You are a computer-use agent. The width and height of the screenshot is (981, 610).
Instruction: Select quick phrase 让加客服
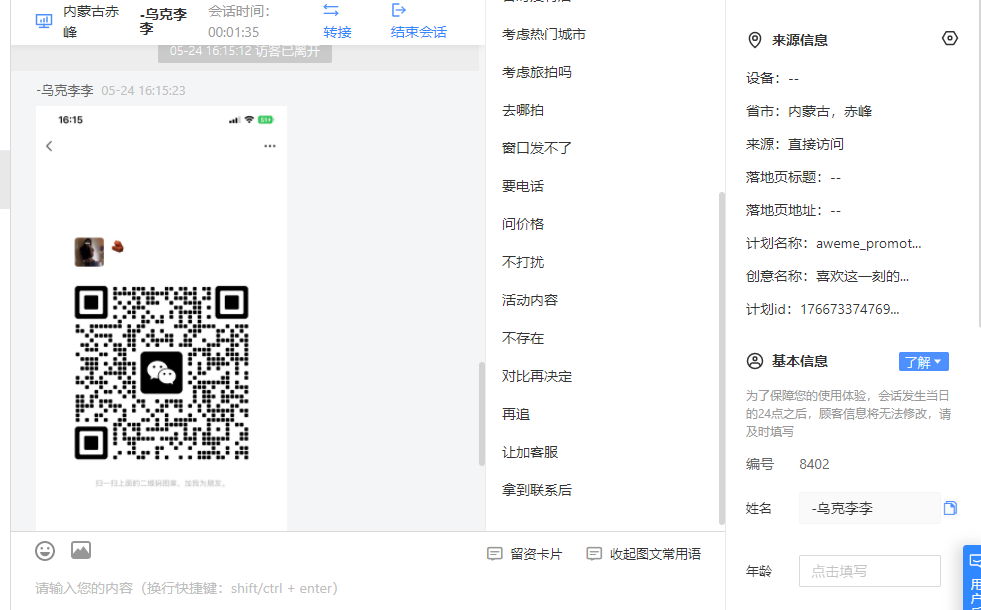coord(530,452)
